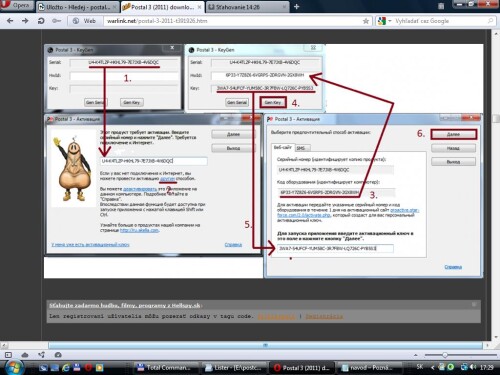The image size is (500, 375).
Task: Close the Uložto - Hledej tab
Action: click(x=115, y=7)
